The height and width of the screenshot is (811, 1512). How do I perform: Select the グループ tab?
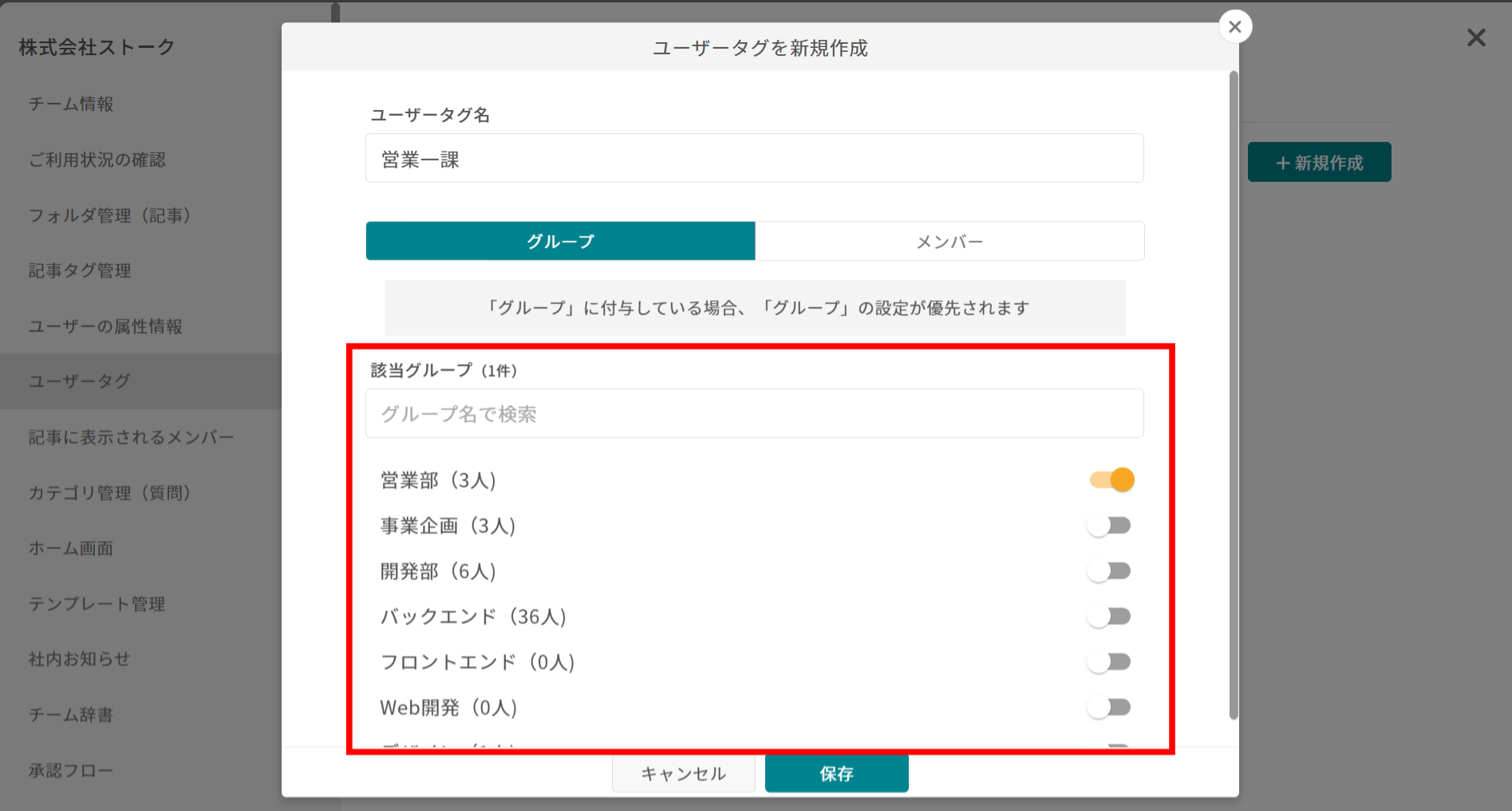tap(560, 241)
